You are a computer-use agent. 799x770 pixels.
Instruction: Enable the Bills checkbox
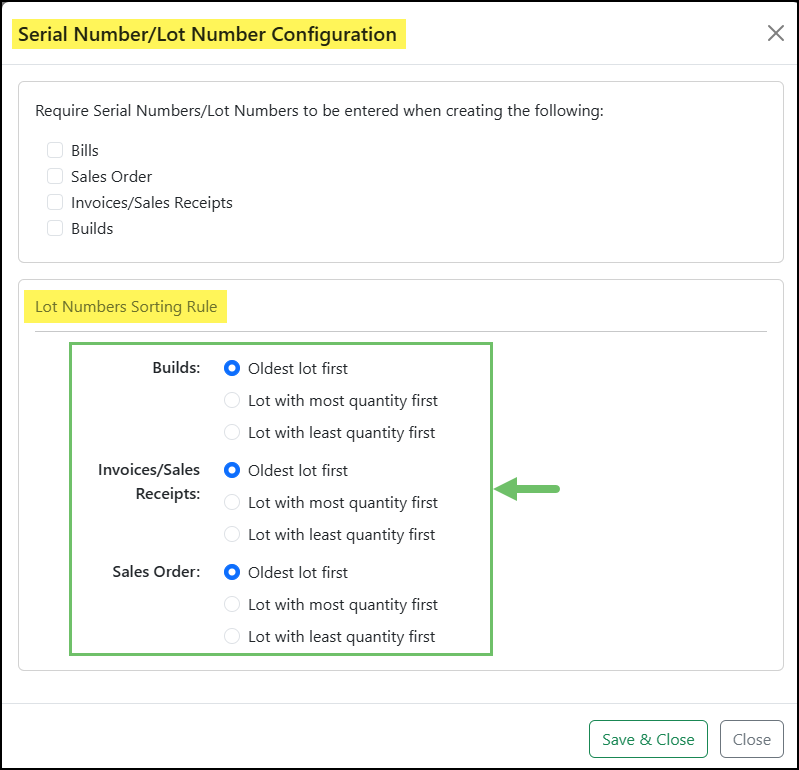click(55, 151)
